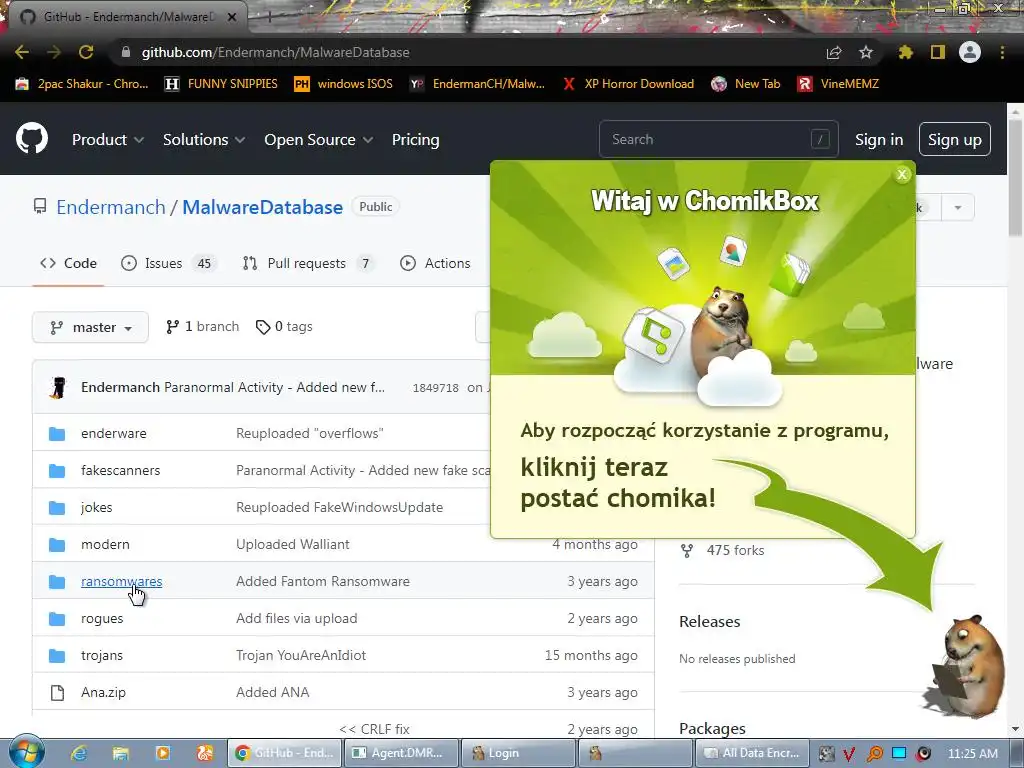This screenshot has width=1024, height=768.
Task: Click the GitHub Octocat logo
Action: [32, 138]
